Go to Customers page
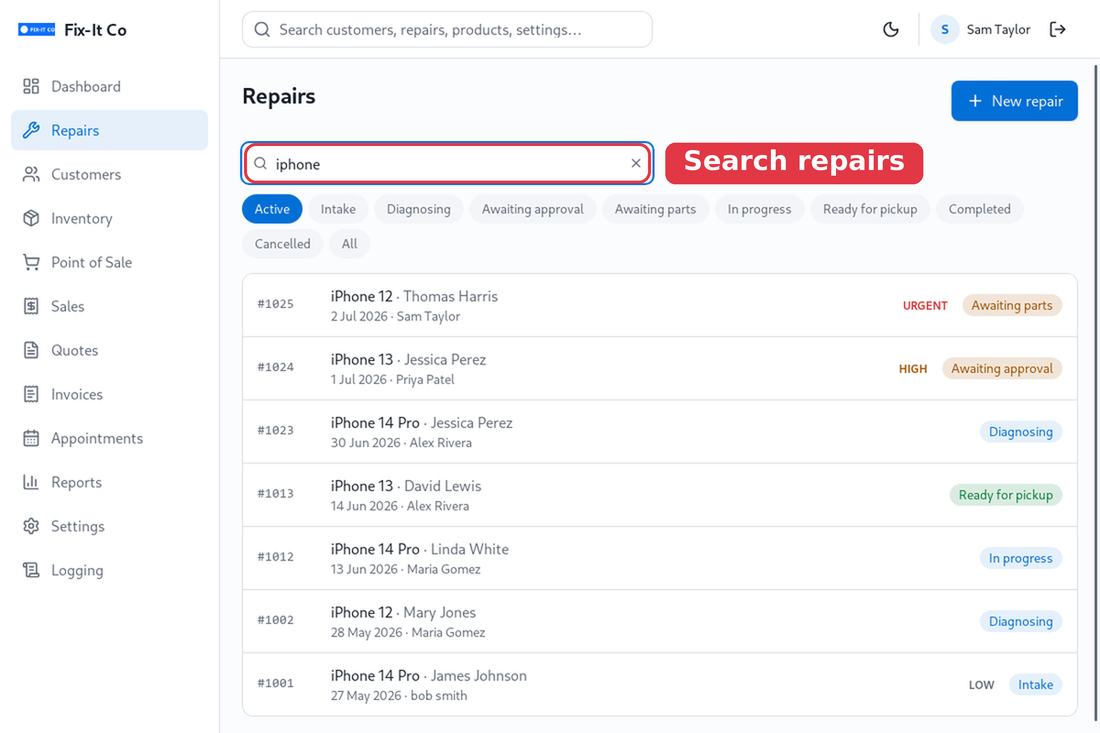This screenshot has width=1100, height=733. tap(109, 175)
